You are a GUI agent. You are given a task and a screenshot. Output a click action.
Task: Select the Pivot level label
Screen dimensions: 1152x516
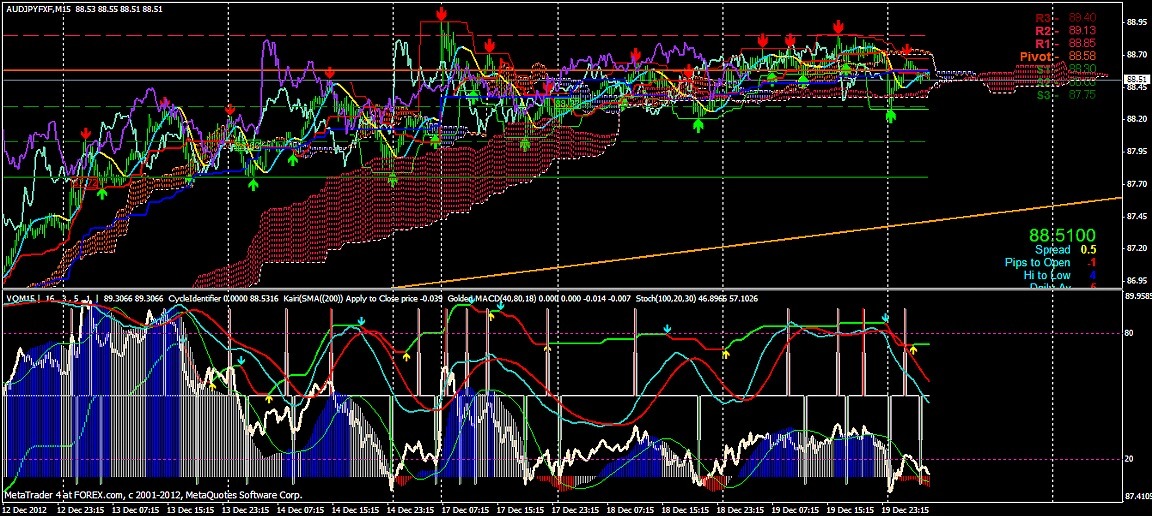click(1038, 56)
